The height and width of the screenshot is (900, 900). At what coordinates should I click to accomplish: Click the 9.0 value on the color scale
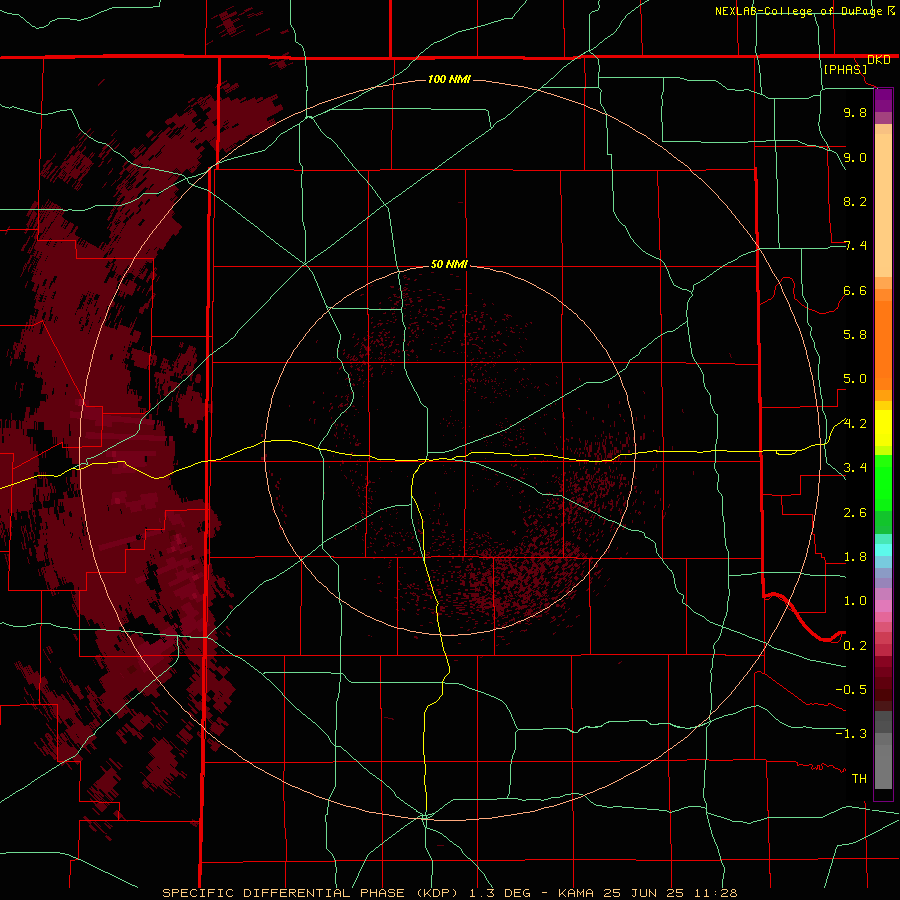(855, 157)
